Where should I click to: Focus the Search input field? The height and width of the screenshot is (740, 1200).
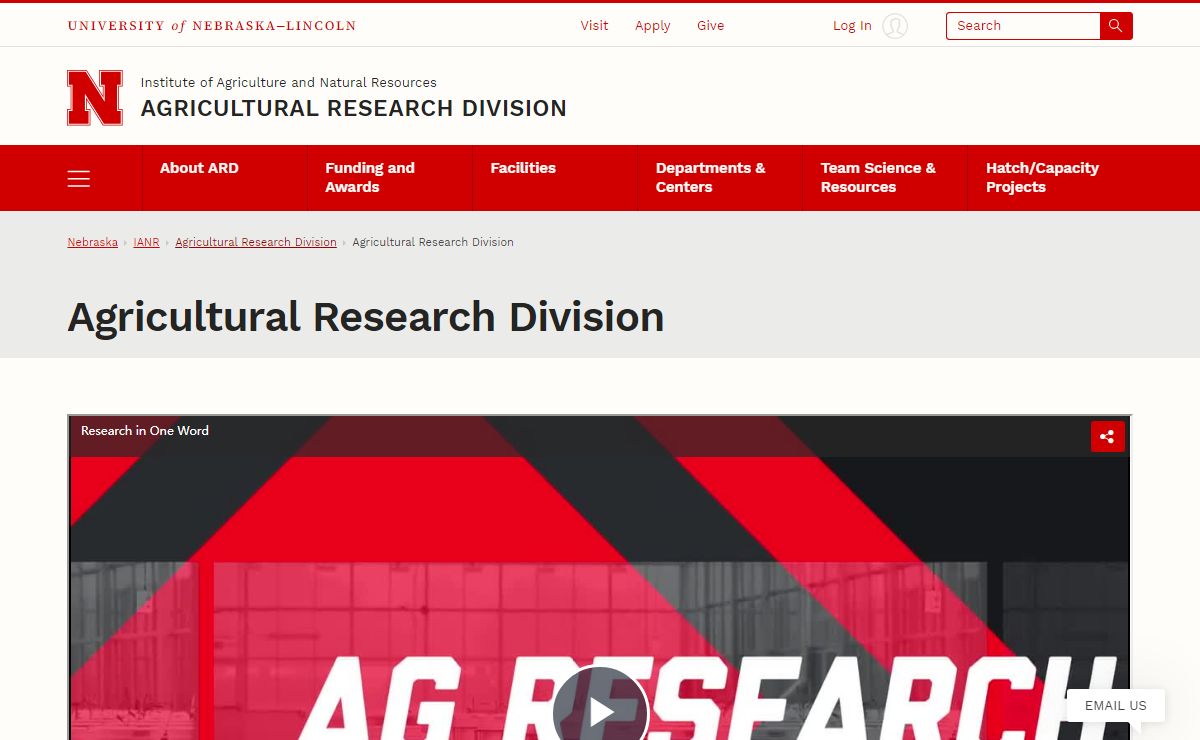pyautogui.click(x=1022, y=26)
